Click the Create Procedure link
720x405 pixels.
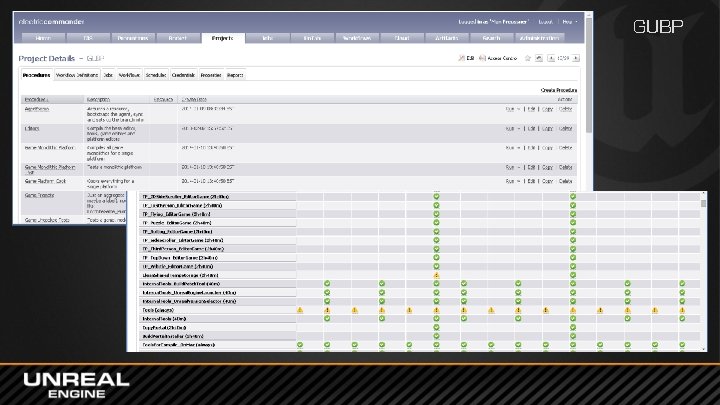pyautogui.click(x=559, y=90)
